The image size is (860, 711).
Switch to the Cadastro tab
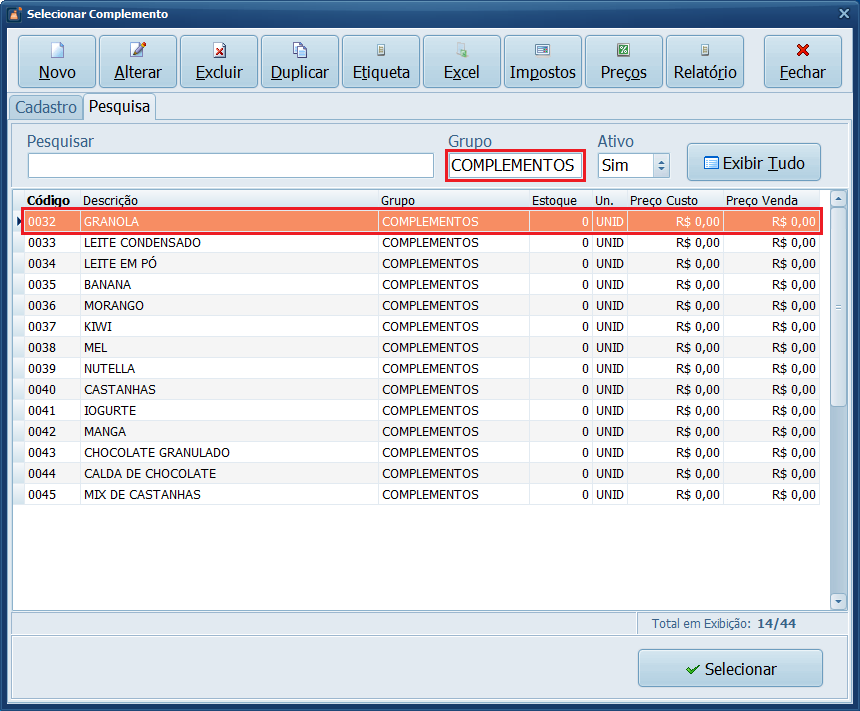46,107
